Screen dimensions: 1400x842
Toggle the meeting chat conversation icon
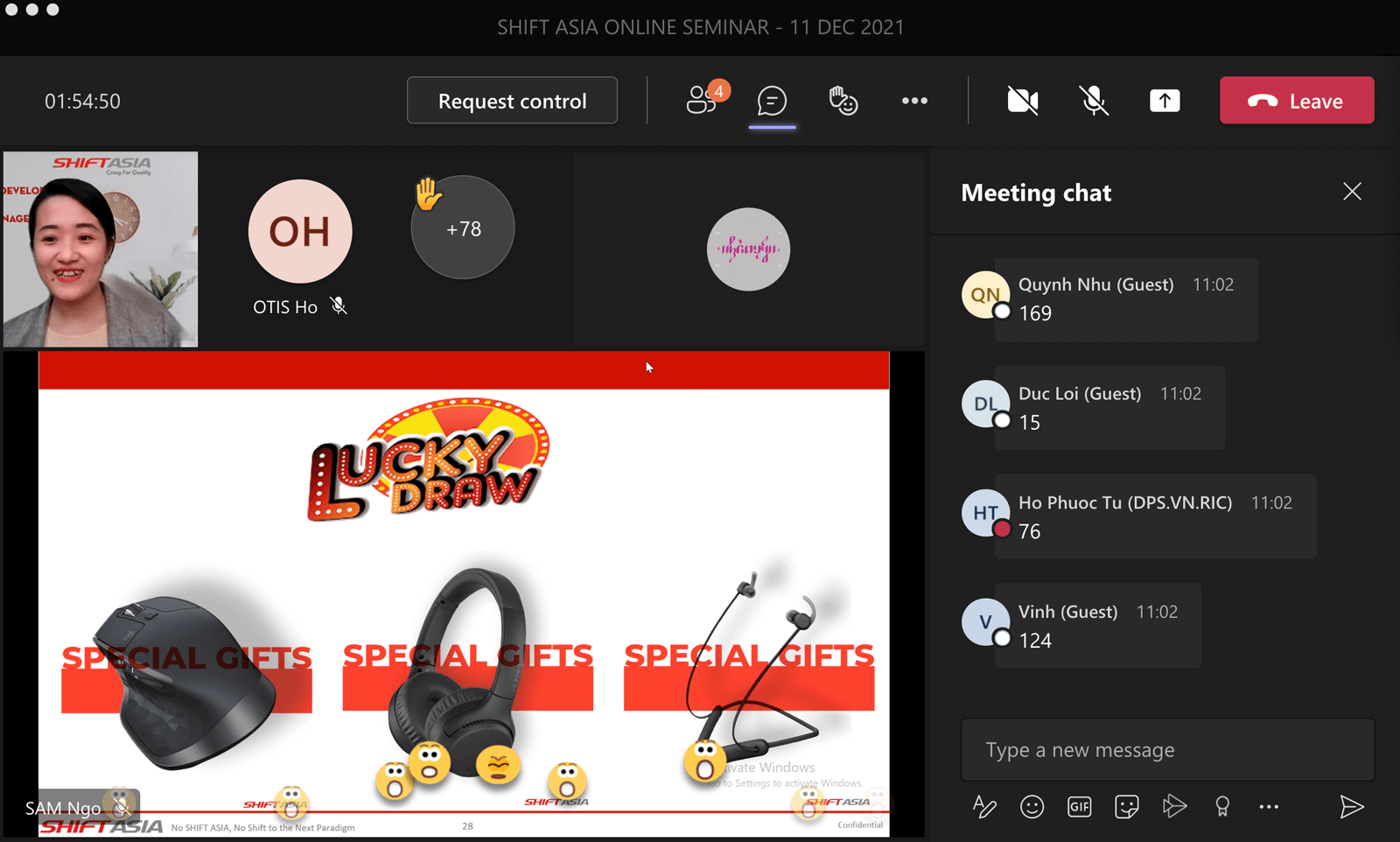(x=772, y=101)
